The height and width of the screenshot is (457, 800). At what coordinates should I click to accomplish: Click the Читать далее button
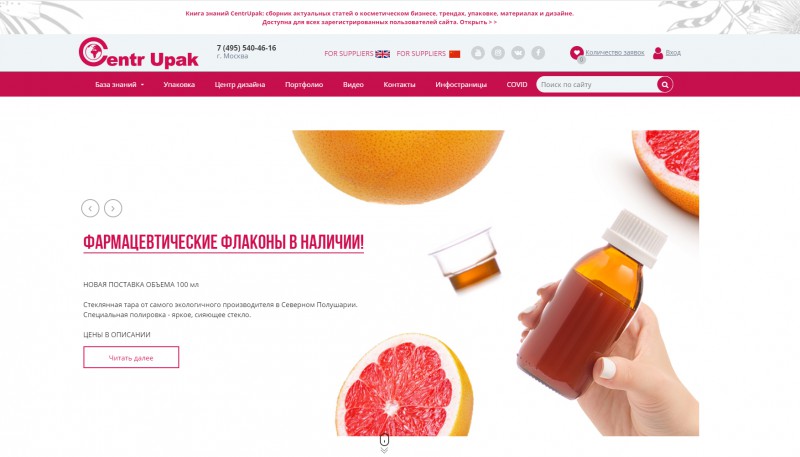tap(131, 357)
